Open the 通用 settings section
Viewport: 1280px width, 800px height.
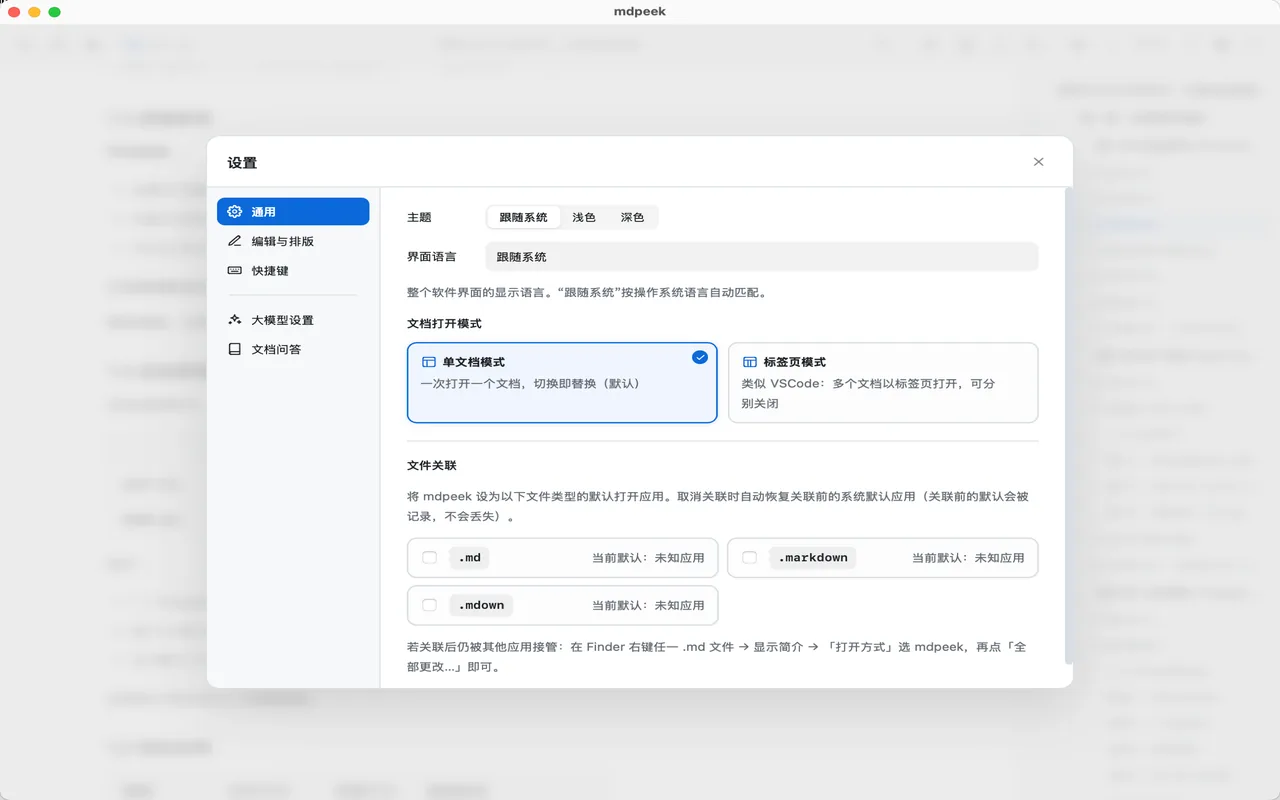click(x=293, y=212)
